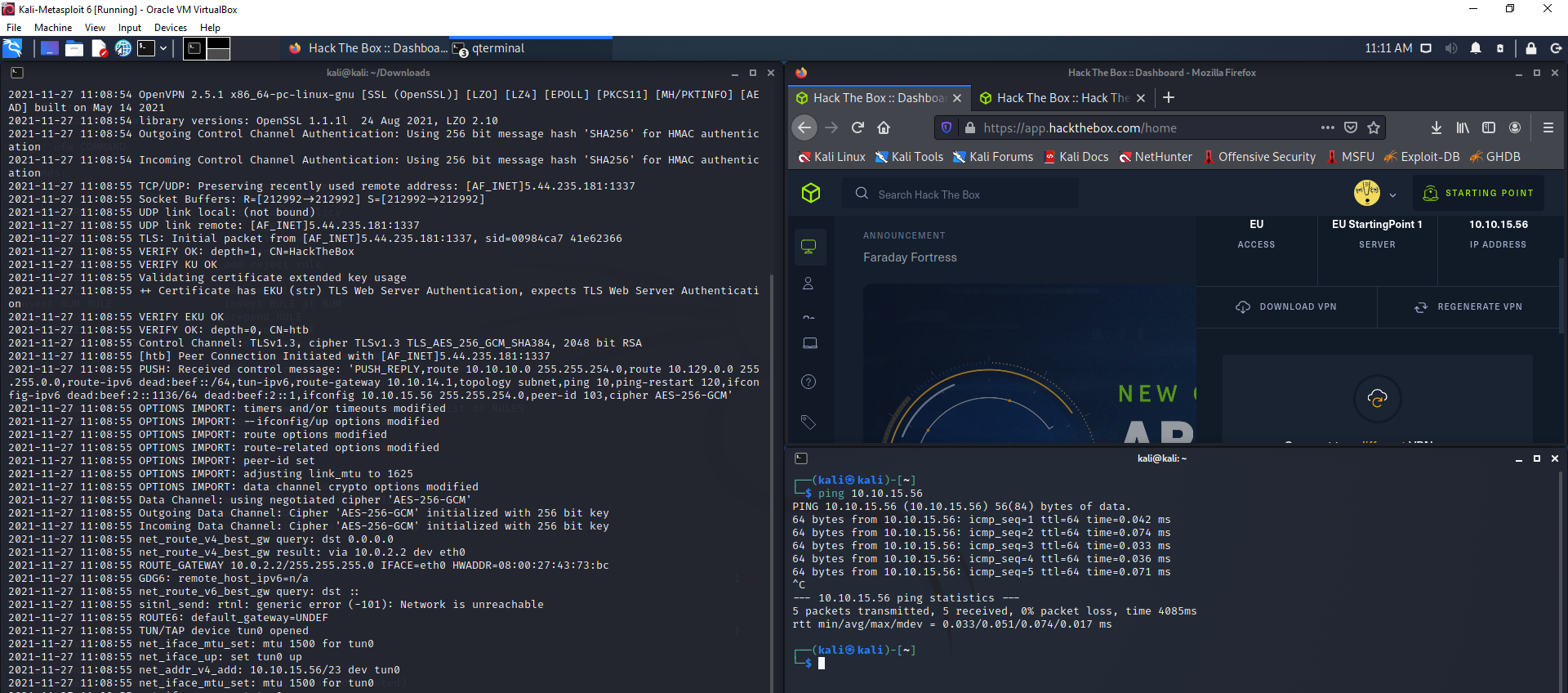Lock the screen with the padlock icon
This screenshot has width=1568, height=693.
(x=1531, y=48)
